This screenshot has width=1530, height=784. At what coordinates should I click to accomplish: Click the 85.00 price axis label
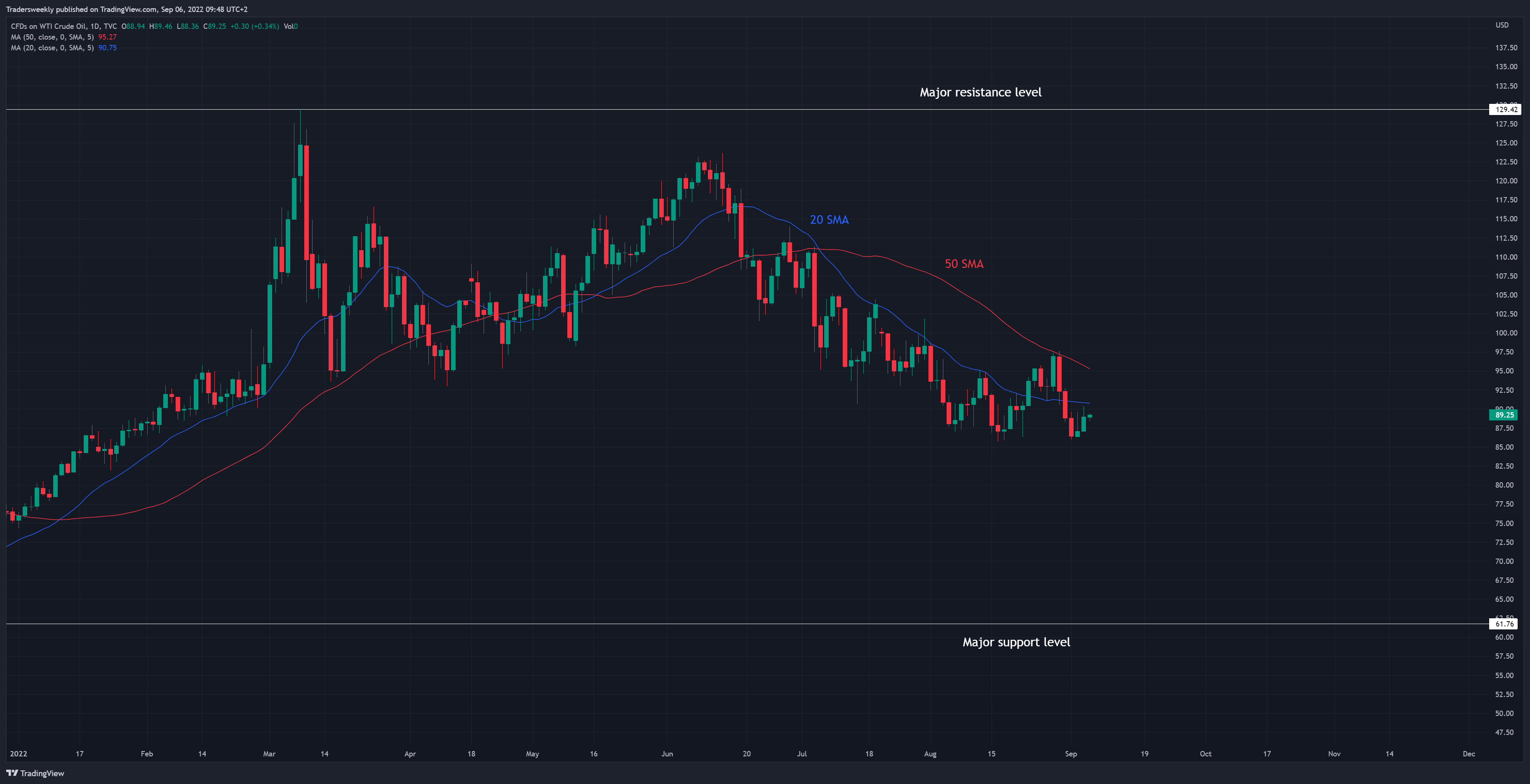(1504, 447)
